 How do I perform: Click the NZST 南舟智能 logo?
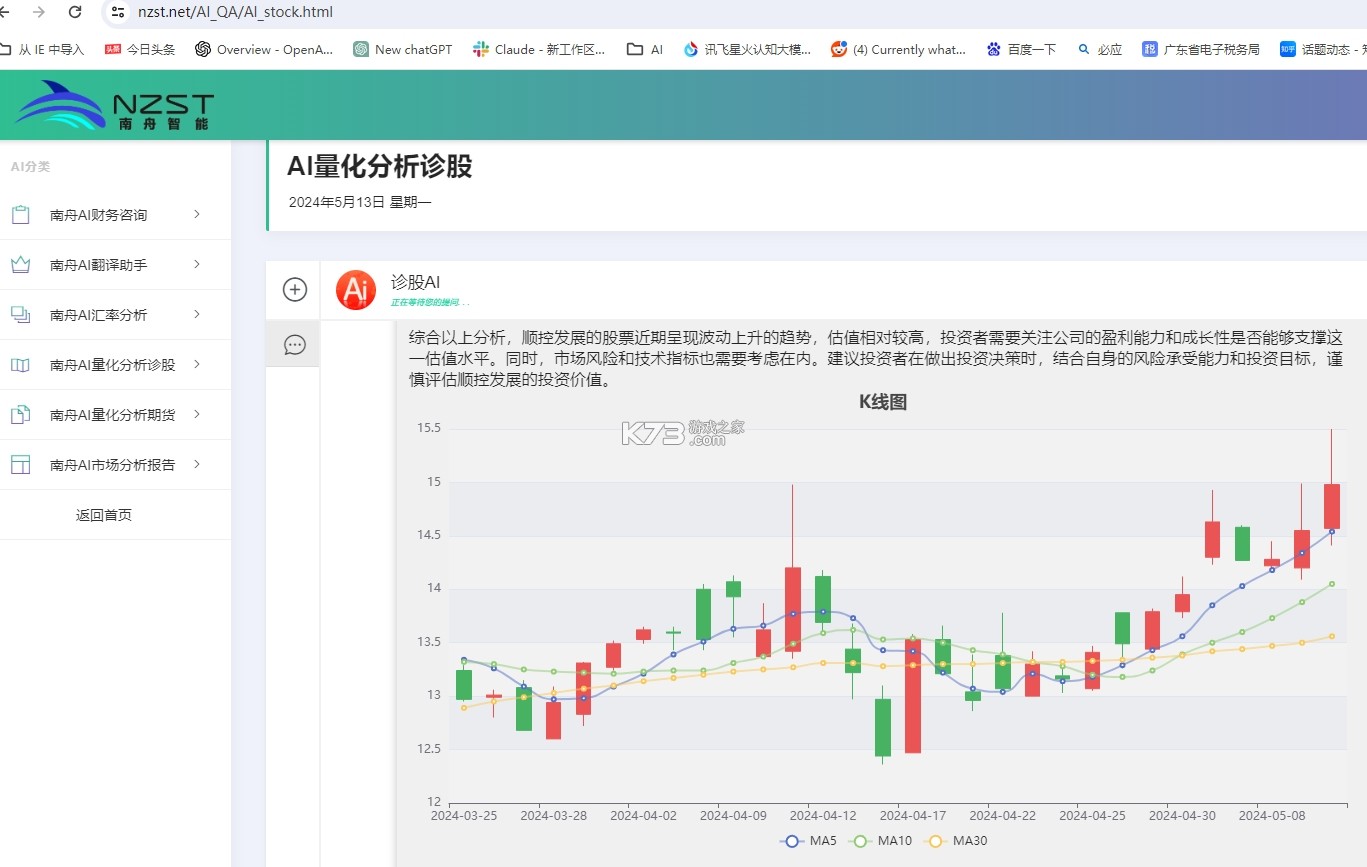(114, 105)
